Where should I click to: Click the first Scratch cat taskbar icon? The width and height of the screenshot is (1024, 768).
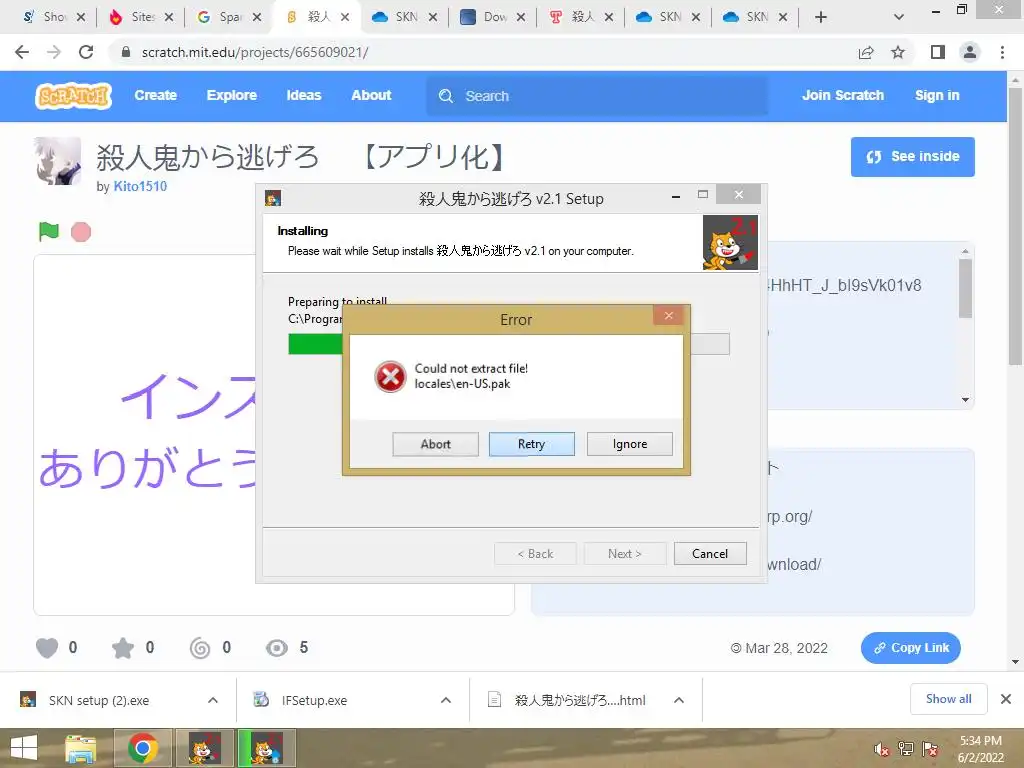[204, 748]
